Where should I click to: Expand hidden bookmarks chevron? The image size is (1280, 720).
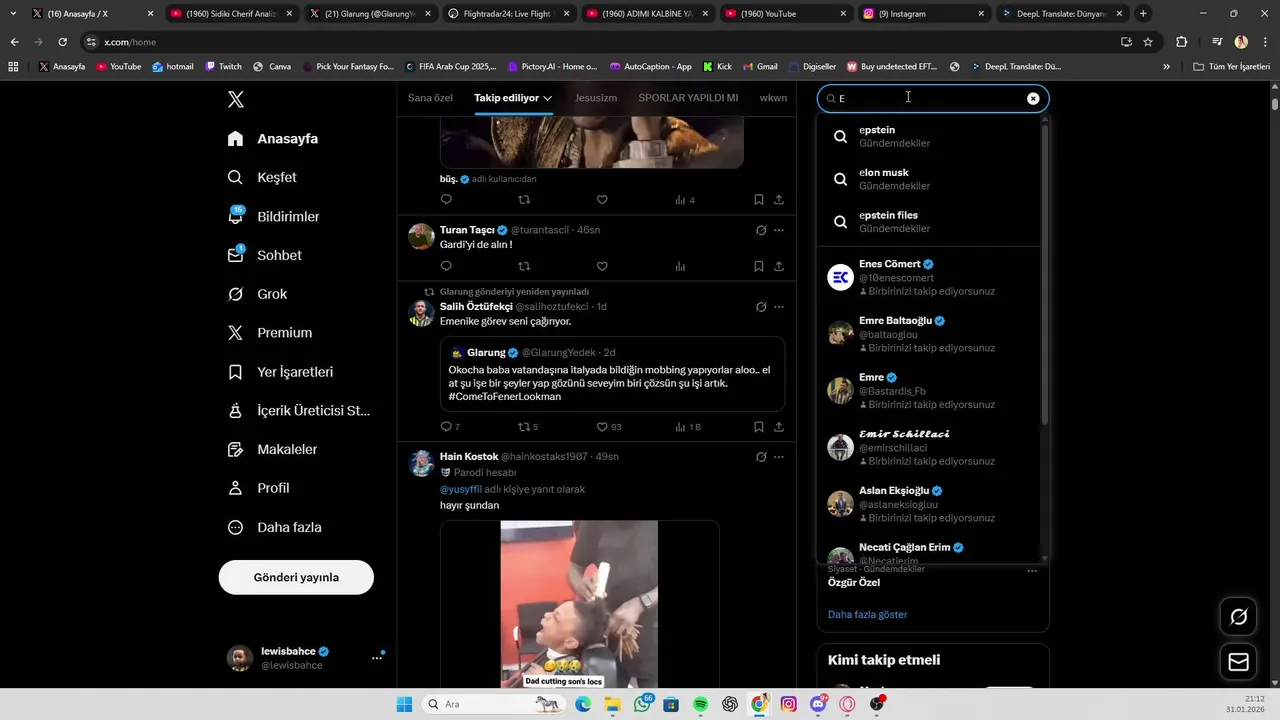[x=1166, y=66]
